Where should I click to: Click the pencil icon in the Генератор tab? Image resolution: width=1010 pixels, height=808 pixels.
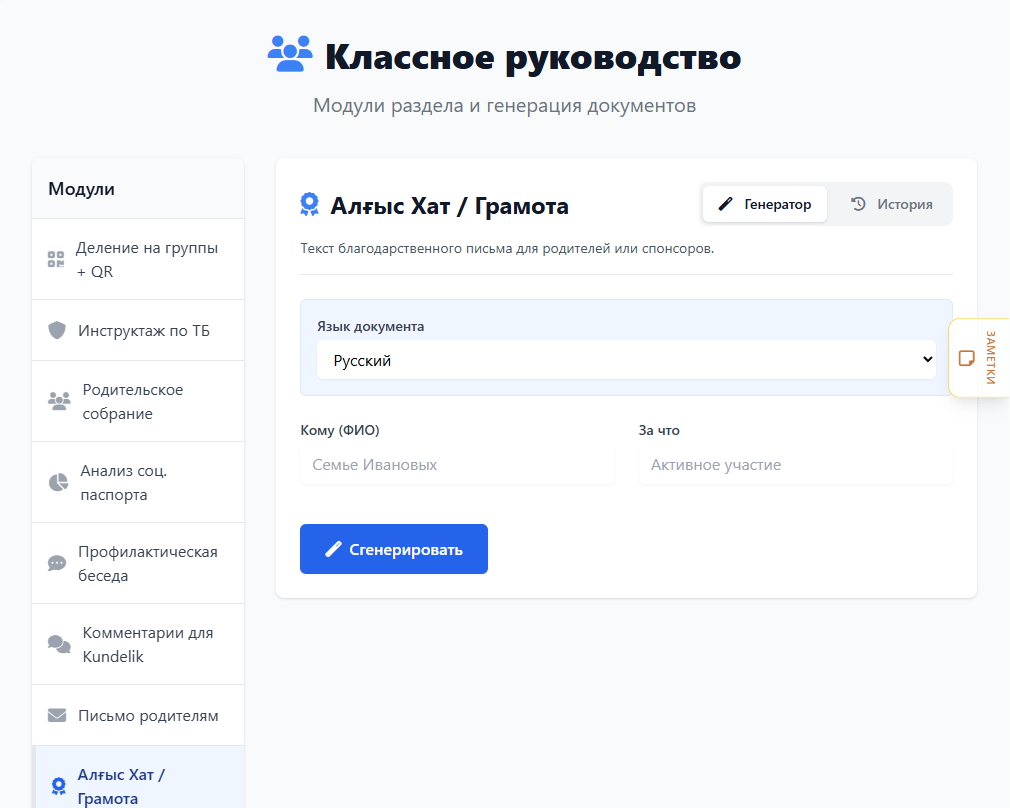[725, 204]
